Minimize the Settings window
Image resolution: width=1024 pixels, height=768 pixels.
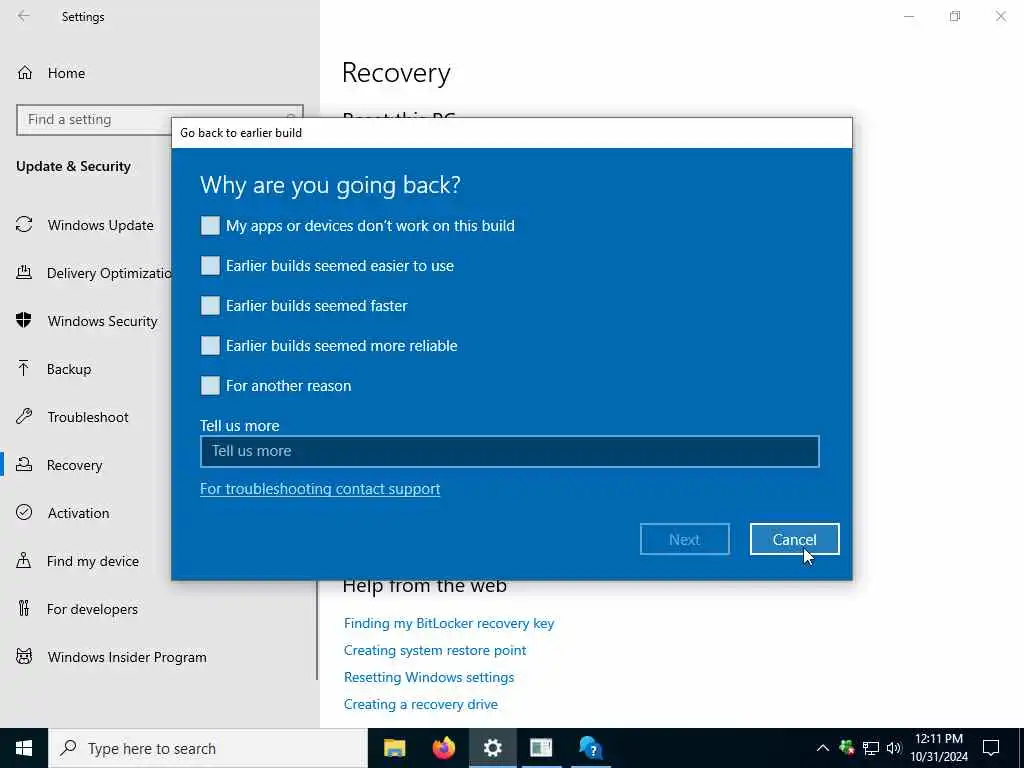908,16
